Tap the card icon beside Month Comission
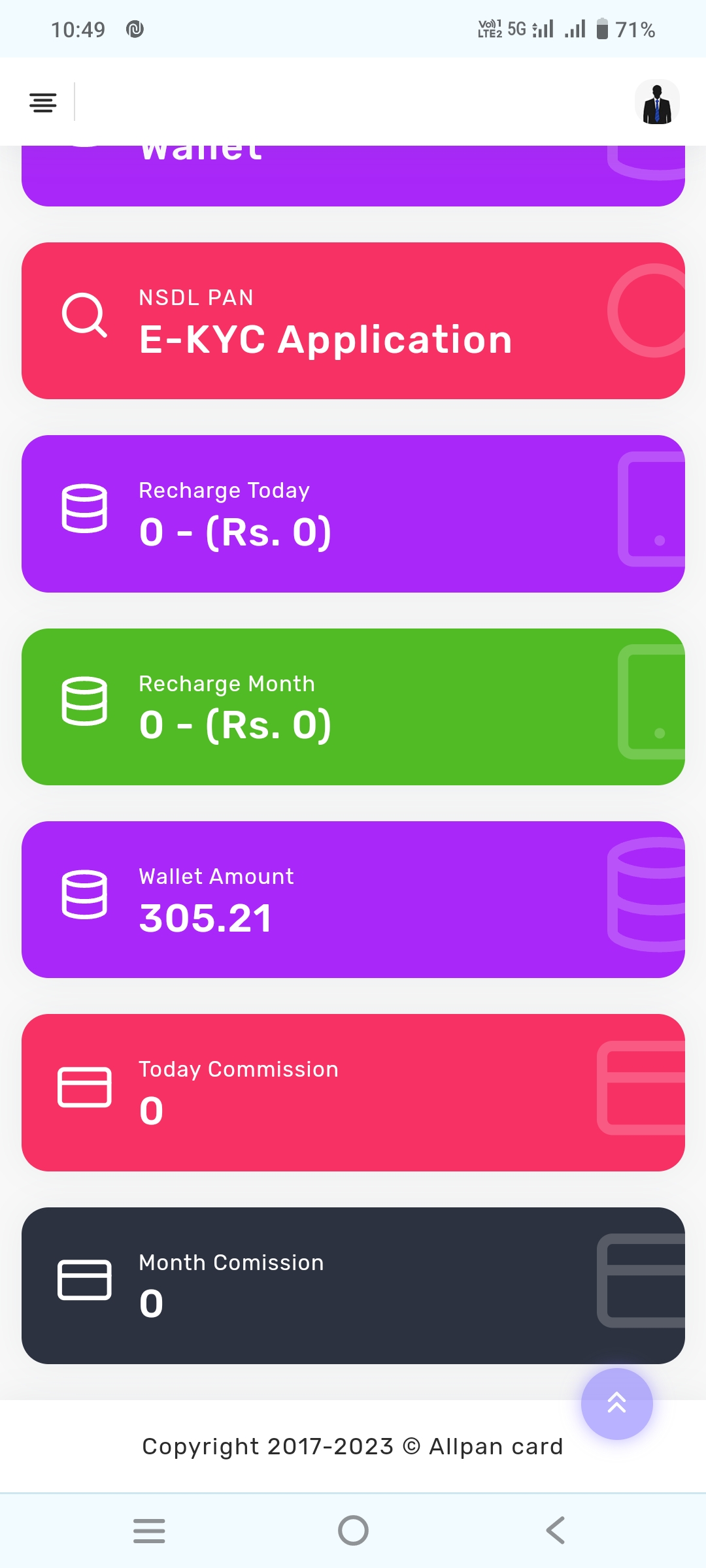The height and width of the screenshot is (1568, 706). 84,1280
